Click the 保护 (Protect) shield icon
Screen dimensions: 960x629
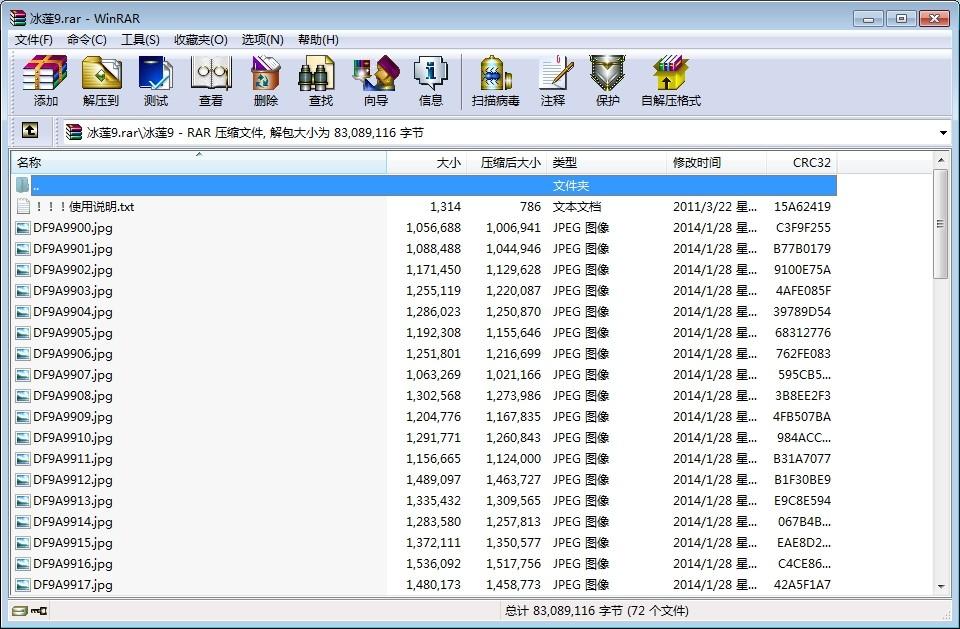(x=607, y=80)
